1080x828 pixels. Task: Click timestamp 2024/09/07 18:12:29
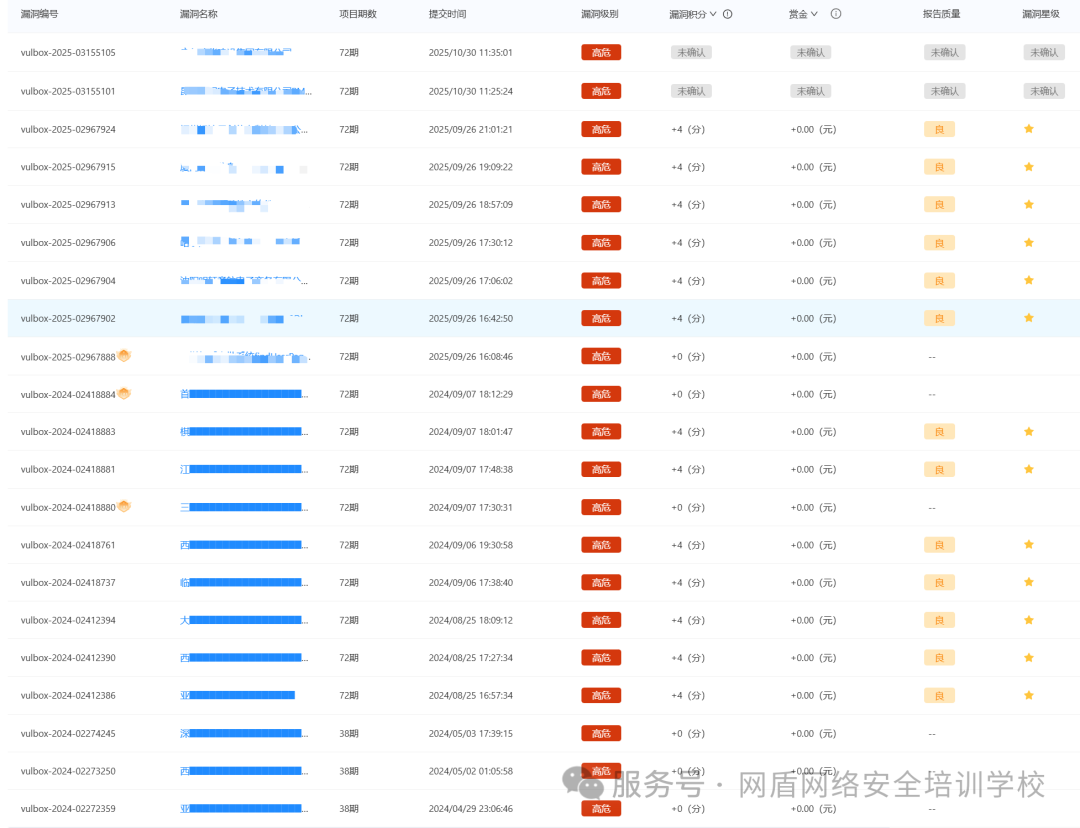[x=470, y=394]
